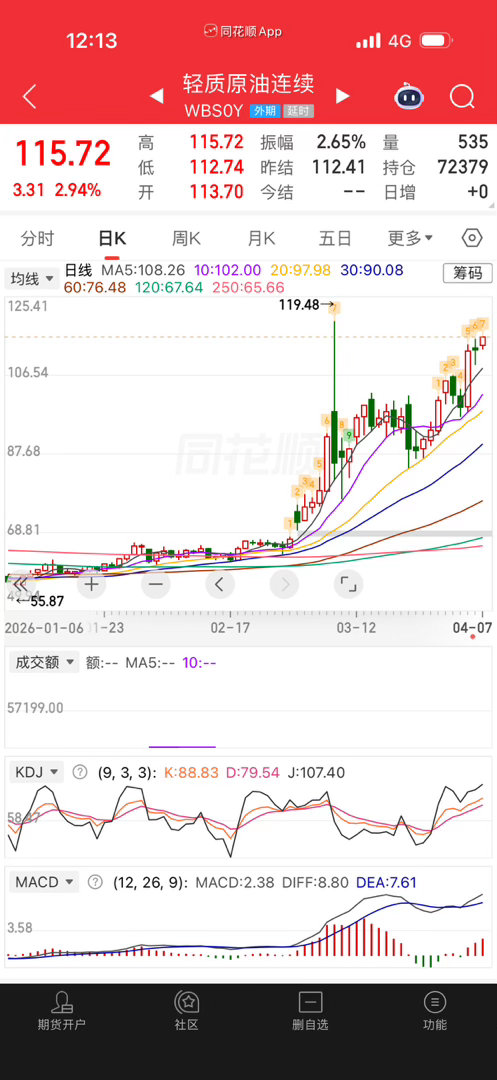Expand the 更多 more periods dropdown
This screenshot has width=497, height=1080.
pyautogui.click(x=410, y=239)
